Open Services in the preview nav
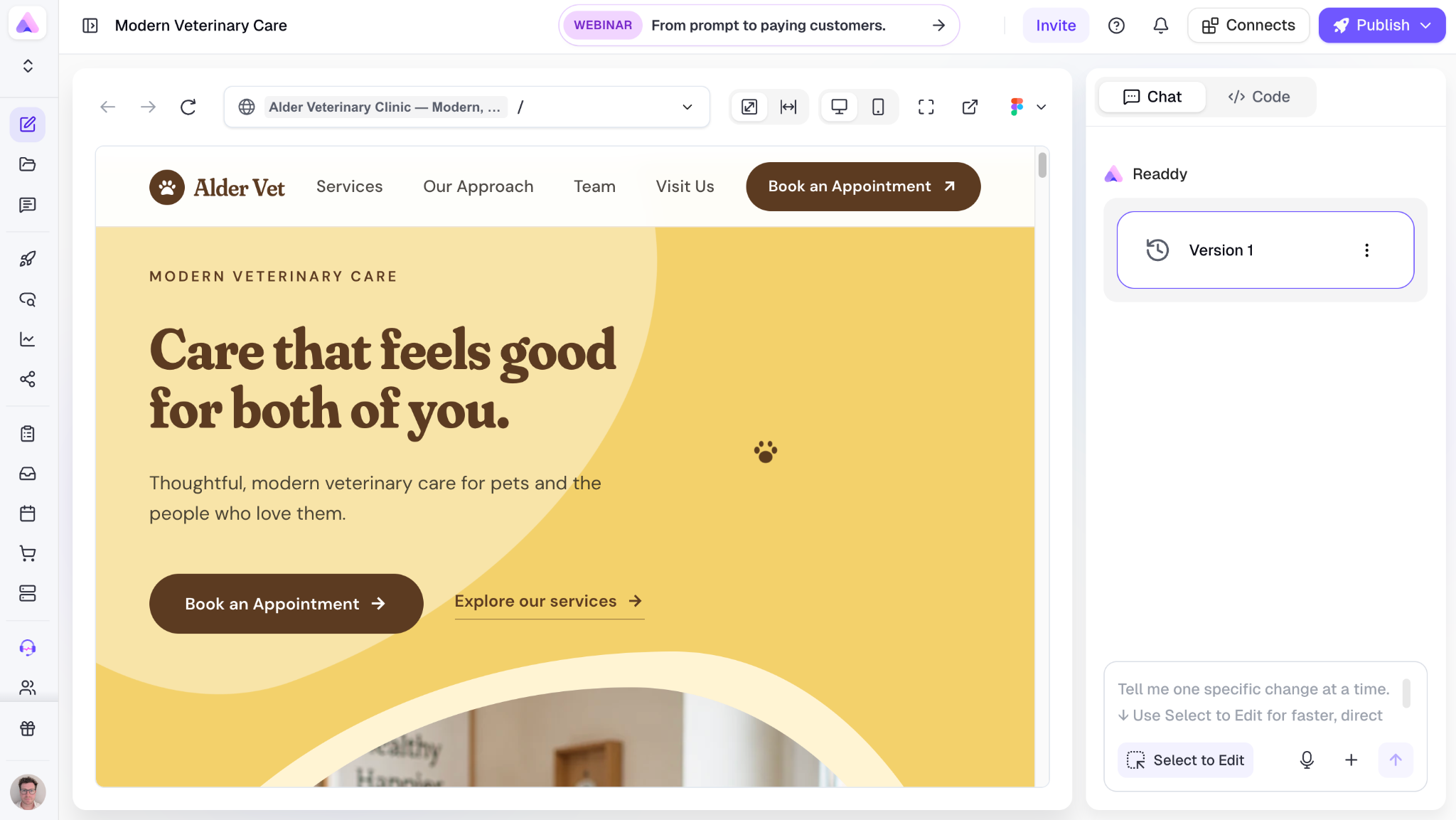This screenshot has height=820, width=1456. [349, 186]
